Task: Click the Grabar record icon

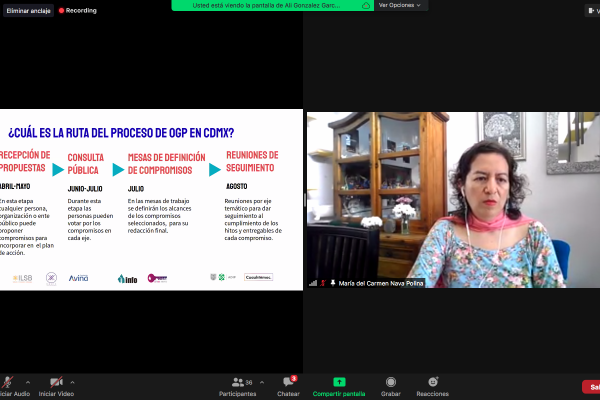Action: click(x=391, y=382)
